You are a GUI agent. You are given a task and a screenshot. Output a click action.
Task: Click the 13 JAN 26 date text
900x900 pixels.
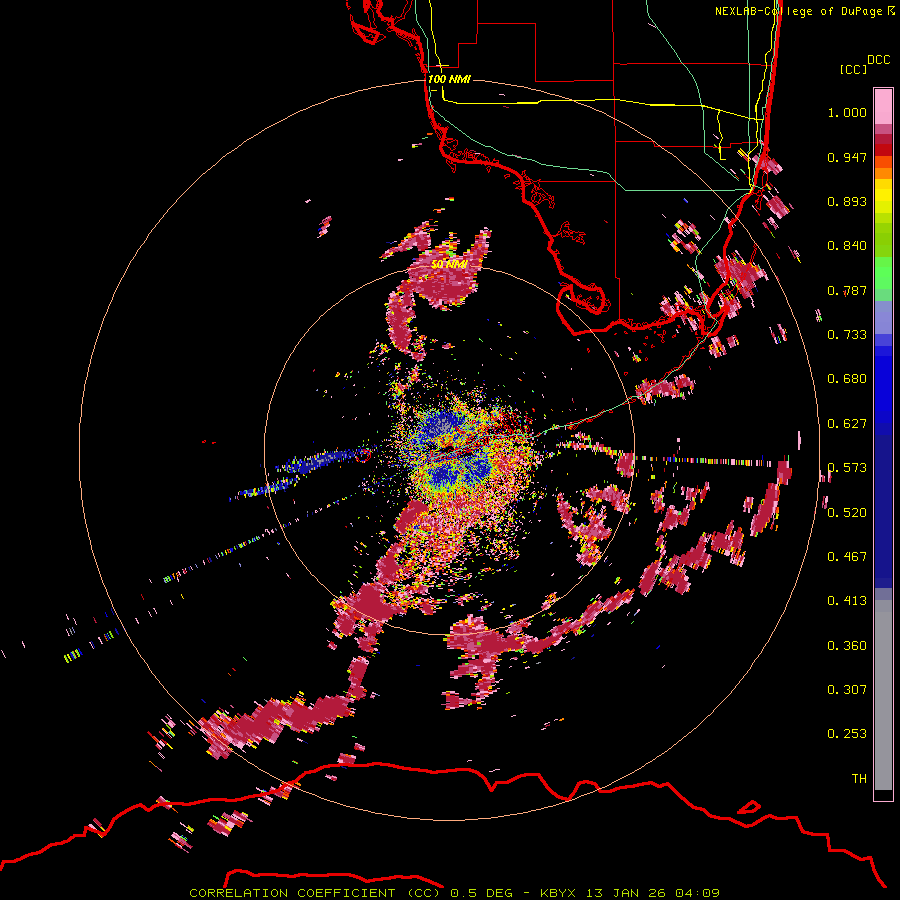click(626, 893)
